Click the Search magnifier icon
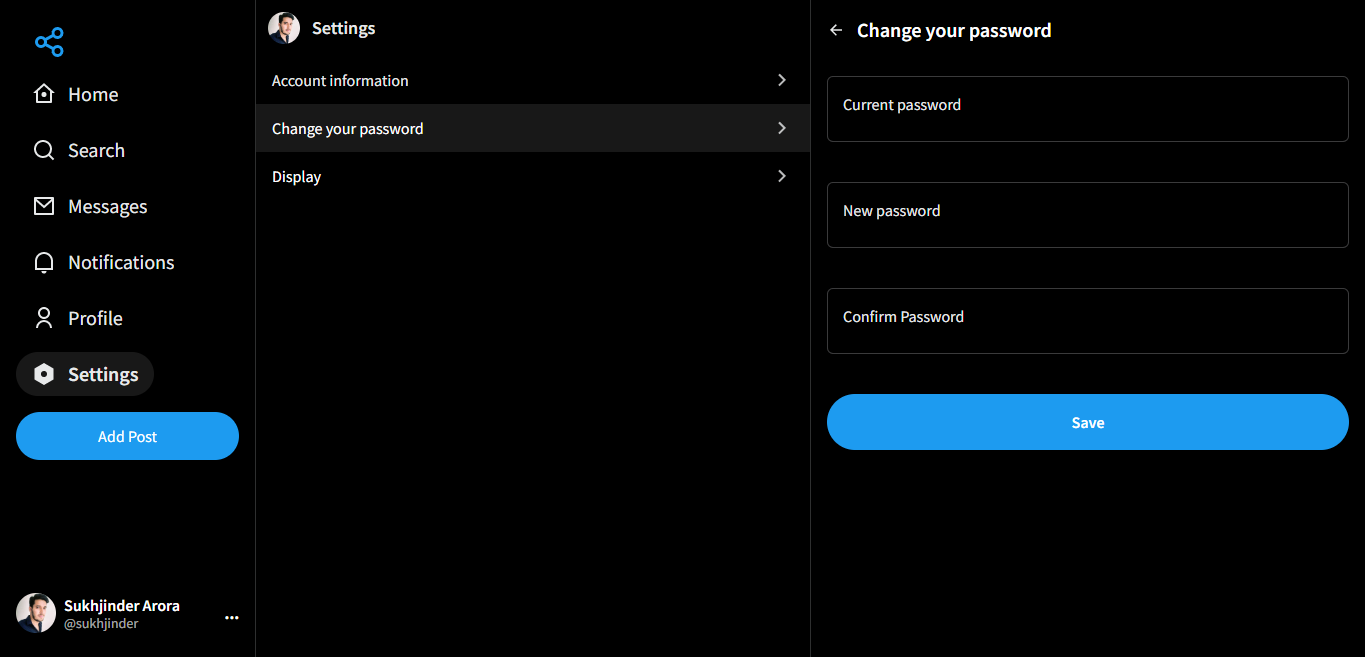The image size is (1365, 657). pyautogui.click(x=44, y=150)
